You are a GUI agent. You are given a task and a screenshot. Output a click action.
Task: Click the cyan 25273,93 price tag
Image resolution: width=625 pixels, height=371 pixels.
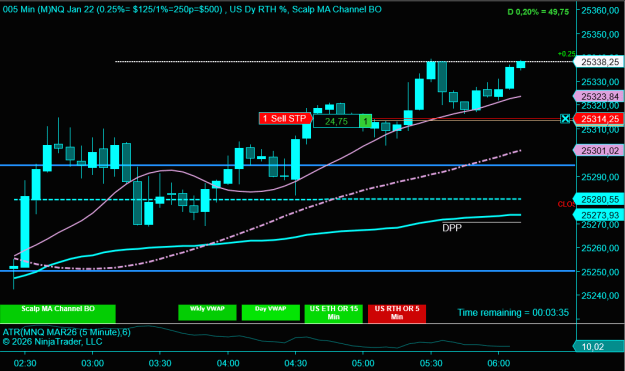(598, 215)
